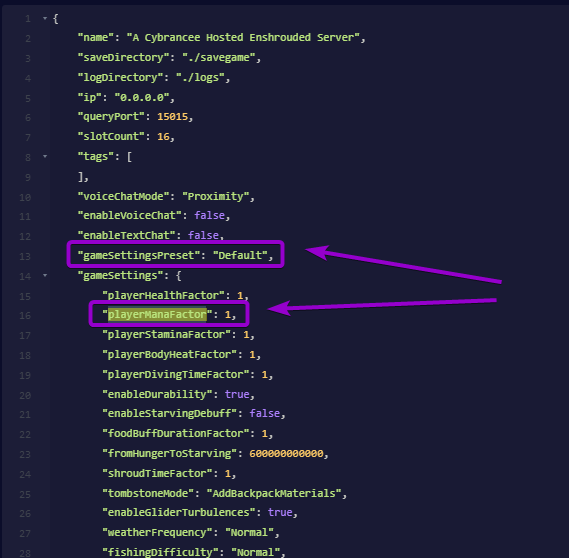Click the "gameSettingsPreset" key
Image resolution: width=569 pixels, height=558 pixels.
point(139,255)
